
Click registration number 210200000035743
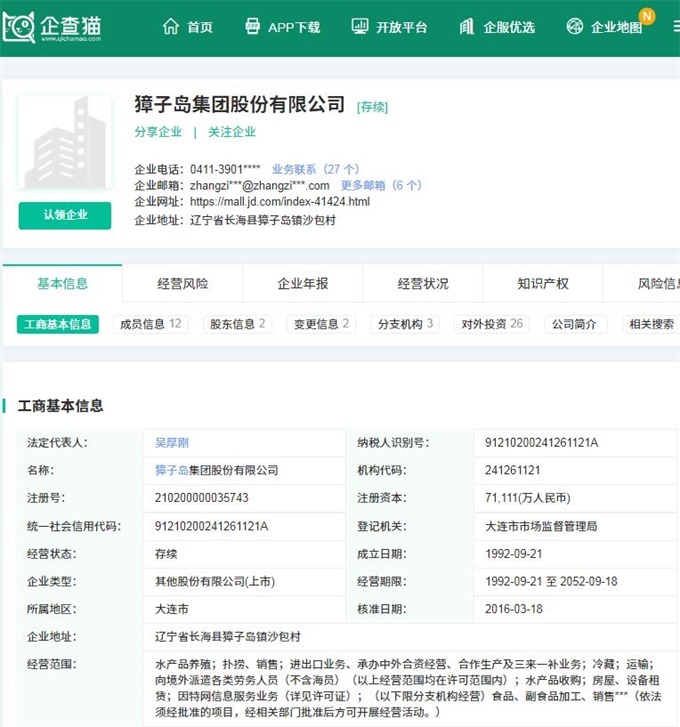click(202, 498)
